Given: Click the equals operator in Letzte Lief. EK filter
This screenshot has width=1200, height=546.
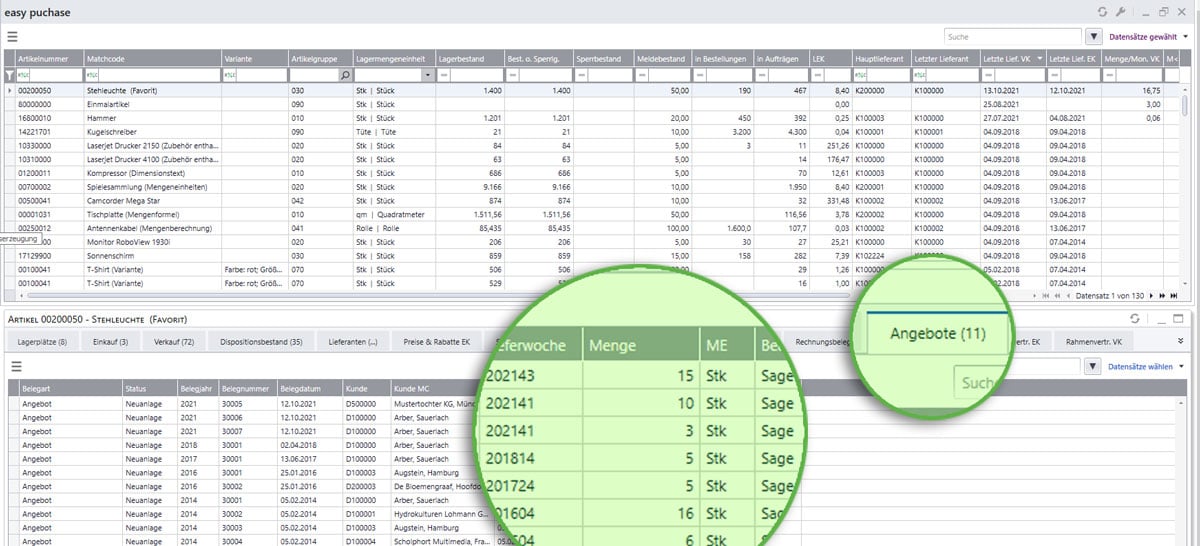Looking at the screenshot, I should [1055, 75].
